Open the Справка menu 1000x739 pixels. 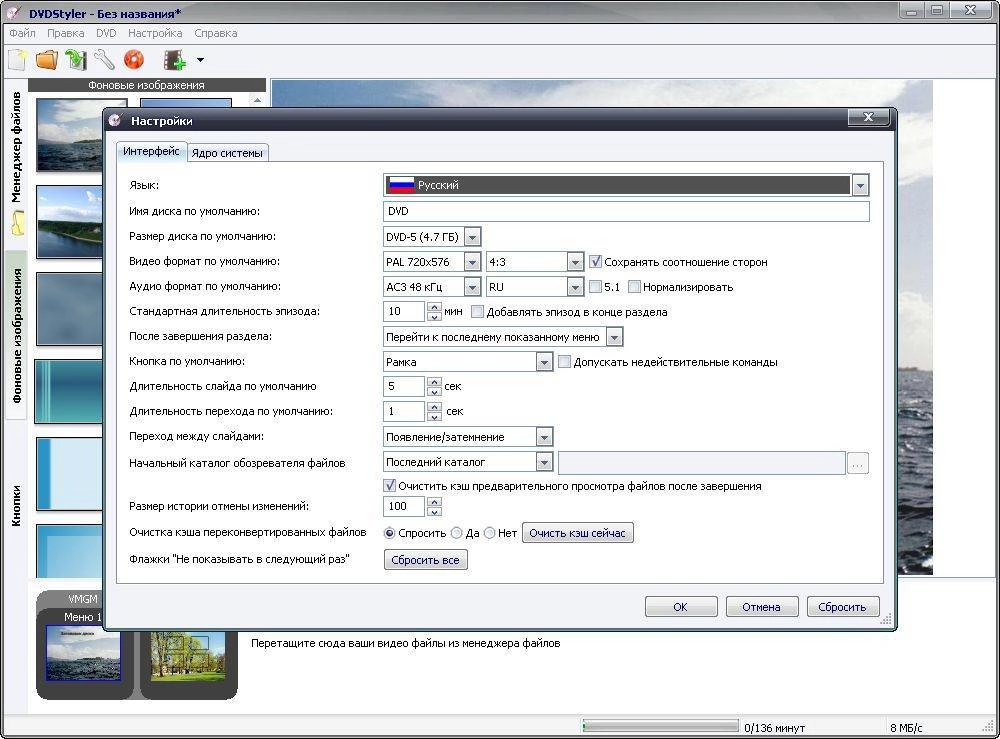click(x=216, y=33)
